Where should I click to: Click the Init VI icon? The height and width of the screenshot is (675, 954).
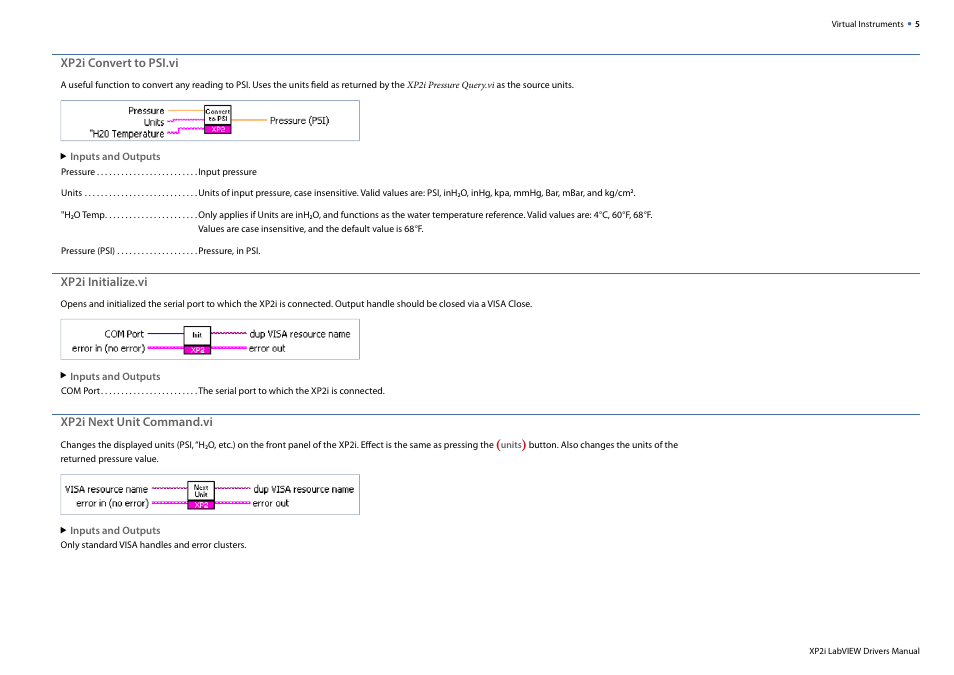[x=197, y=340]
